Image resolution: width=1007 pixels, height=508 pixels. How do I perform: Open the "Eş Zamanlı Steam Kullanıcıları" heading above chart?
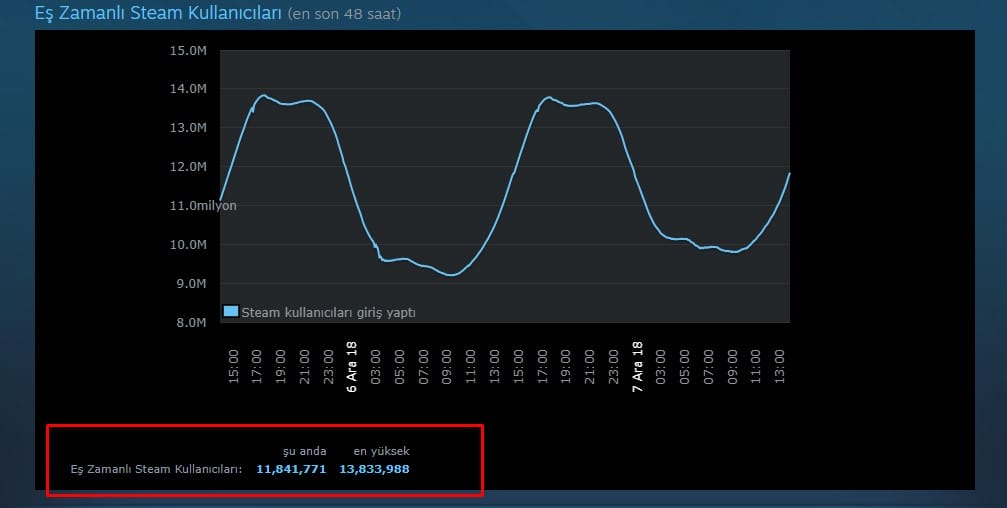158,14
